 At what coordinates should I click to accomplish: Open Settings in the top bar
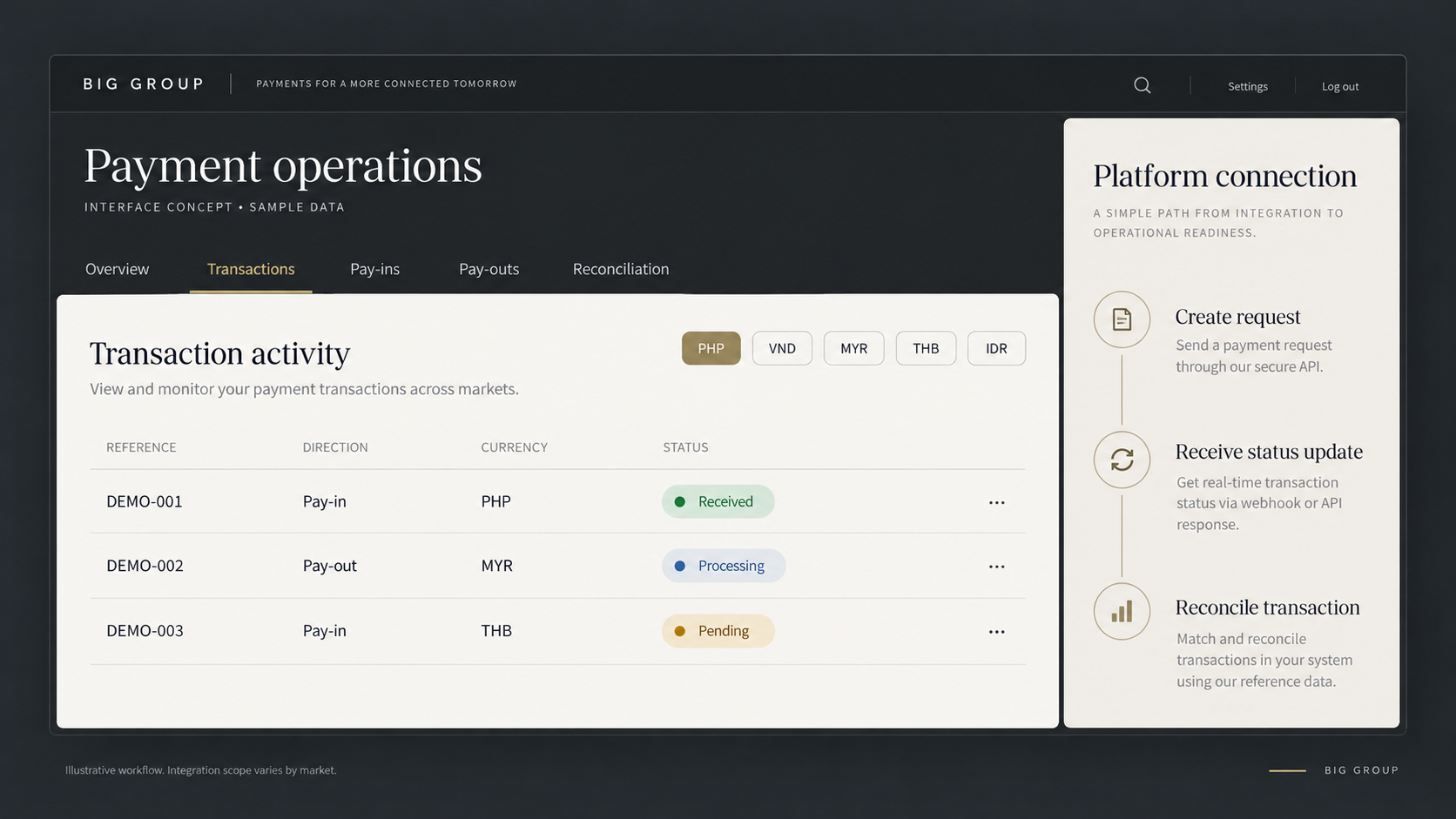click(1247, 86)
